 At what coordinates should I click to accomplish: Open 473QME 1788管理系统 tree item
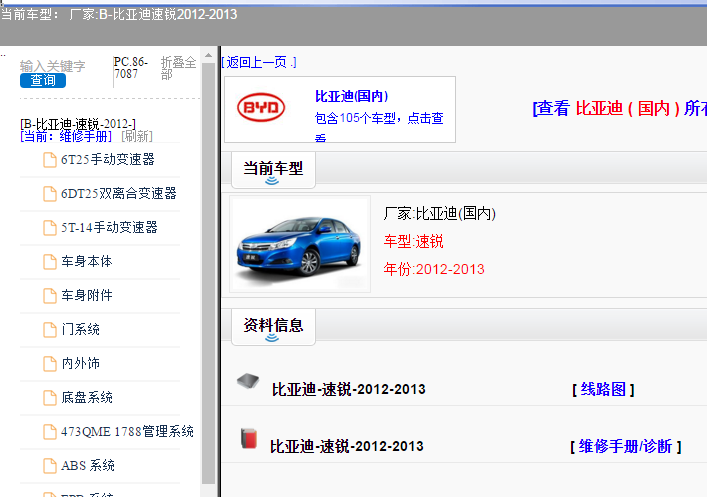click(127, 432)
